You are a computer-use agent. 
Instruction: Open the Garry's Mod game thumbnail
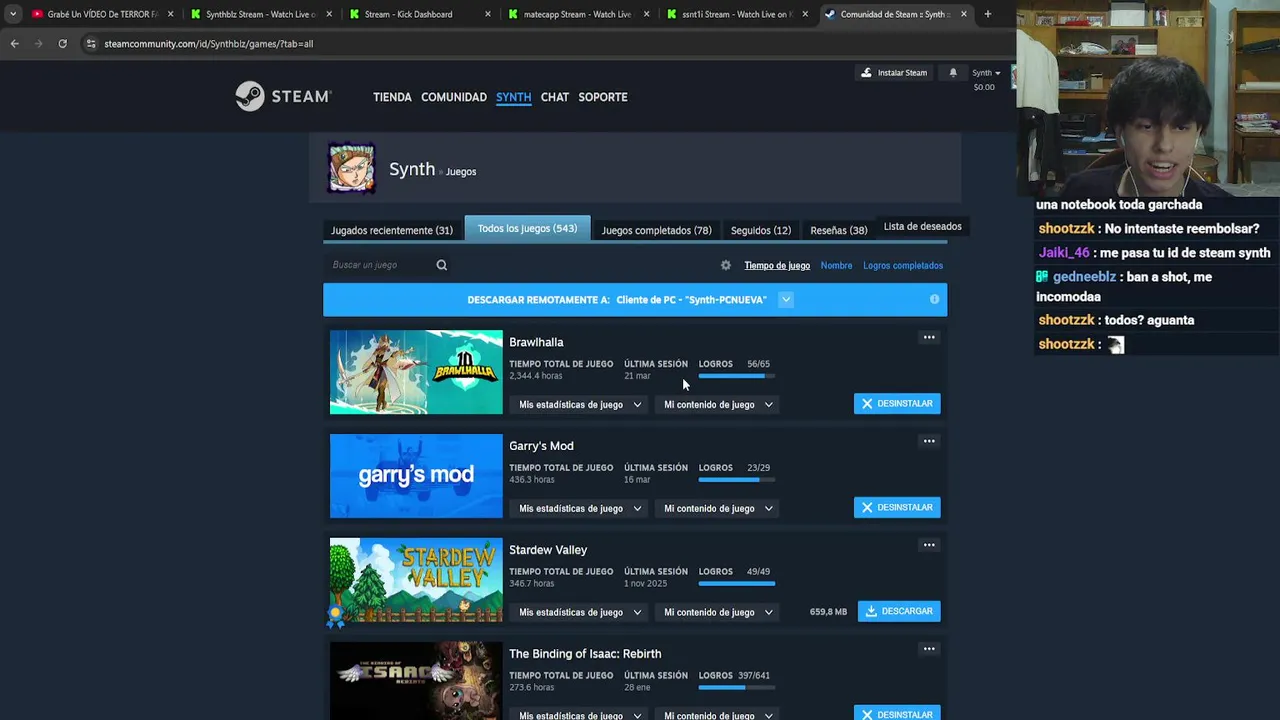point(416,476)
